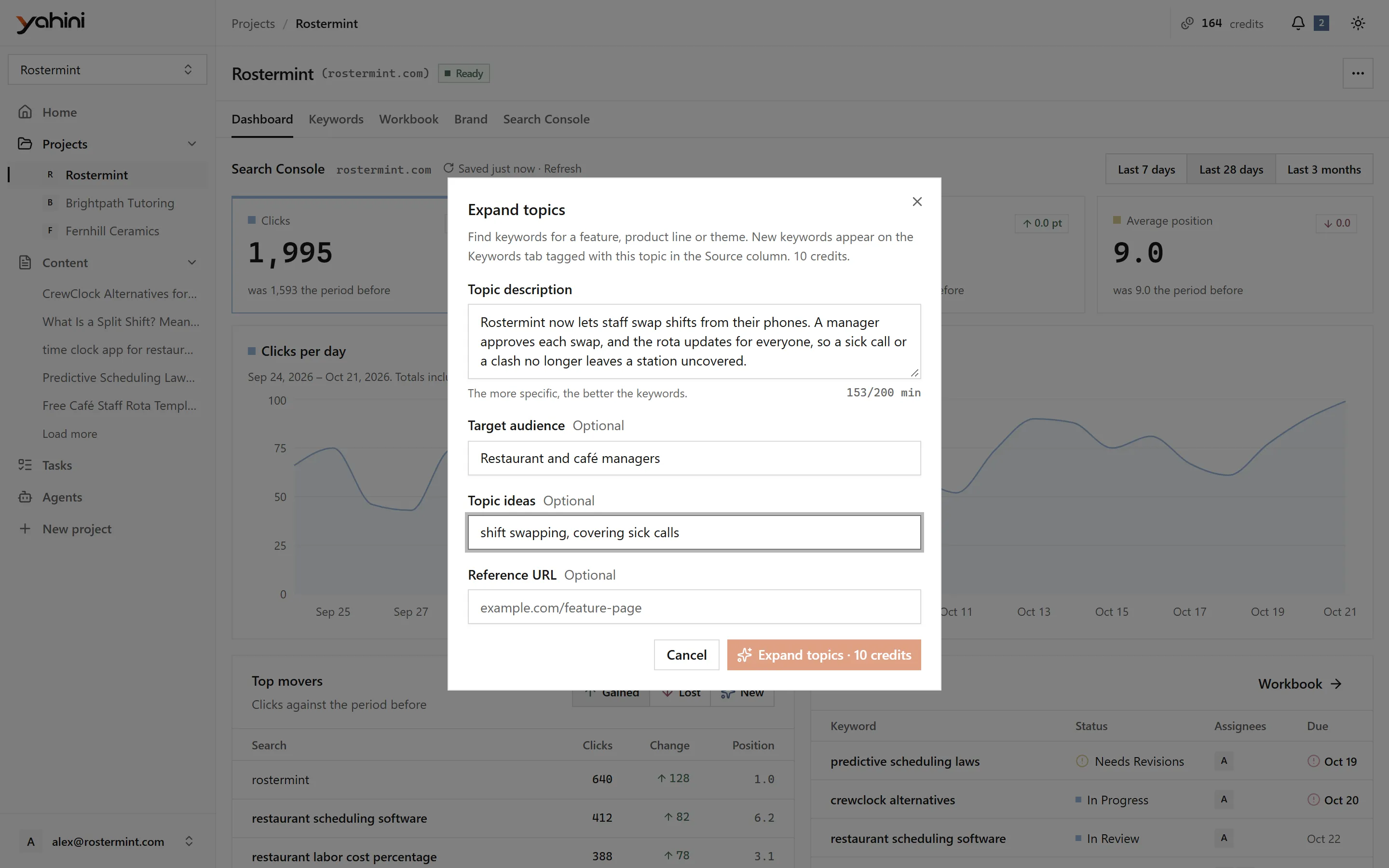Click the Projects breadcrumb link
Screen dimensions: 1389x868
253,24
